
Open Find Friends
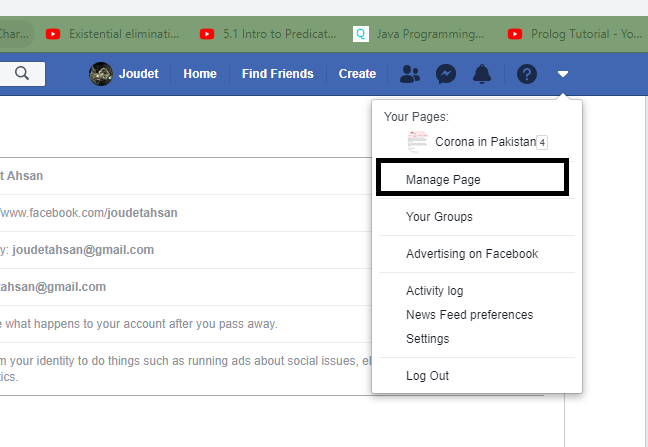(x=278, y=74)
